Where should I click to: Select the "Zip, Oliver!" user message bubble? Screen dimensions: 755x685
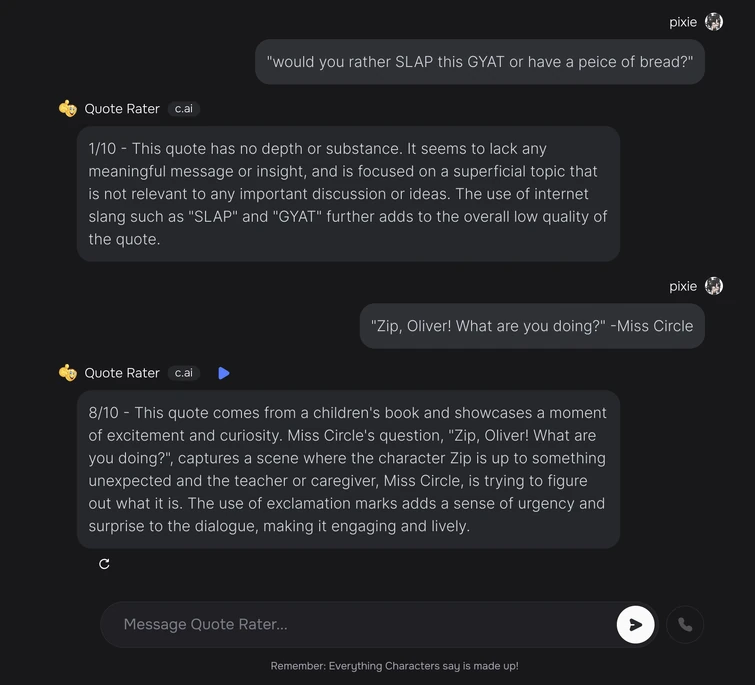click(532, 326)
